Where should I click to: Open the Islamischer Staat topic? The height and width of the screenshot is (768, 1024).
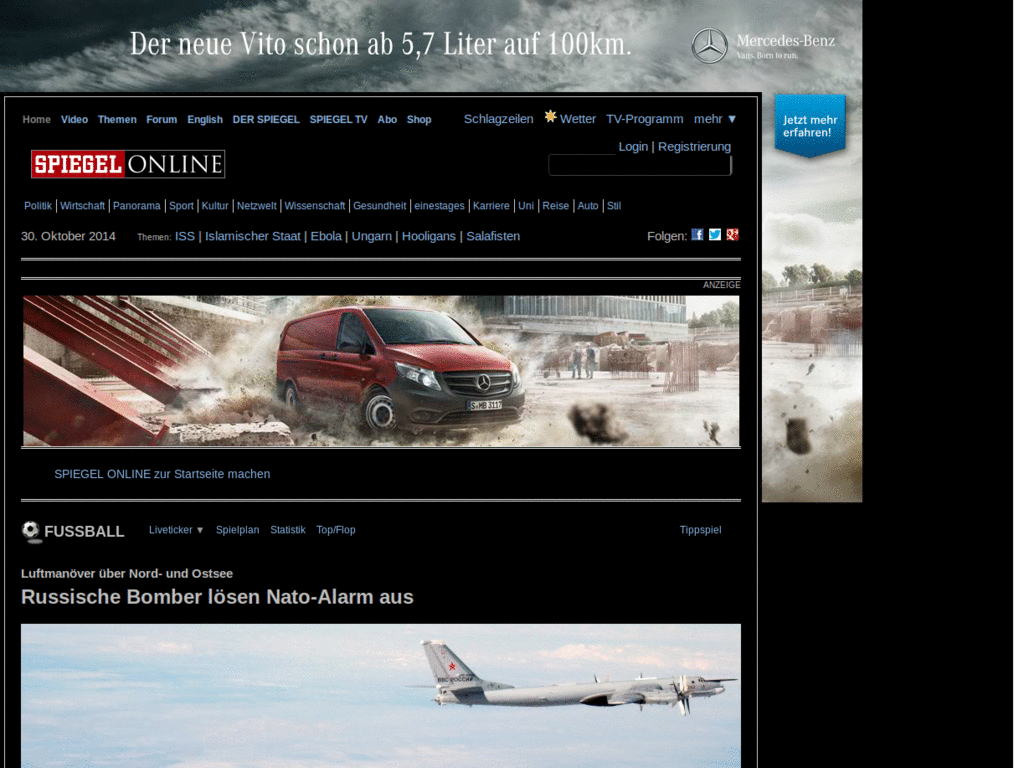[253, 236]
